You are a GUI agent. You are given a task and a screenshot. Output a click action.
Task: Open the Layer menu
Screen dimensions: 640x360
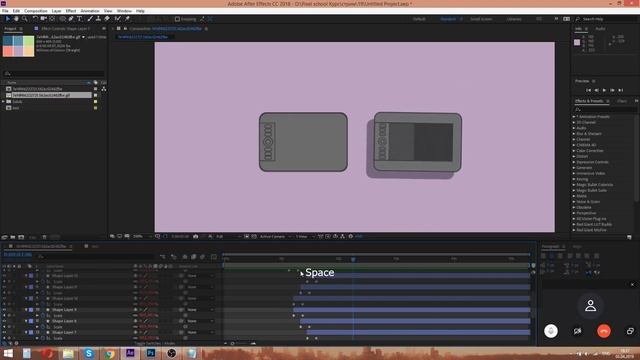click(56, 11)
